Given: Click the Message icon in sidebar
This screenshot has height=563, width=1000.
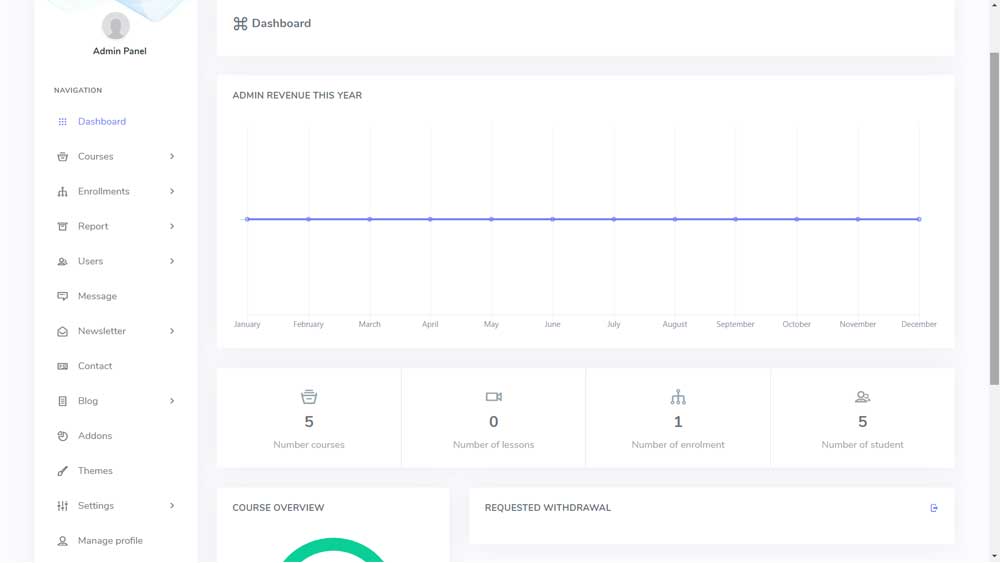Looking at the screenshot, I should coord(62,296).
